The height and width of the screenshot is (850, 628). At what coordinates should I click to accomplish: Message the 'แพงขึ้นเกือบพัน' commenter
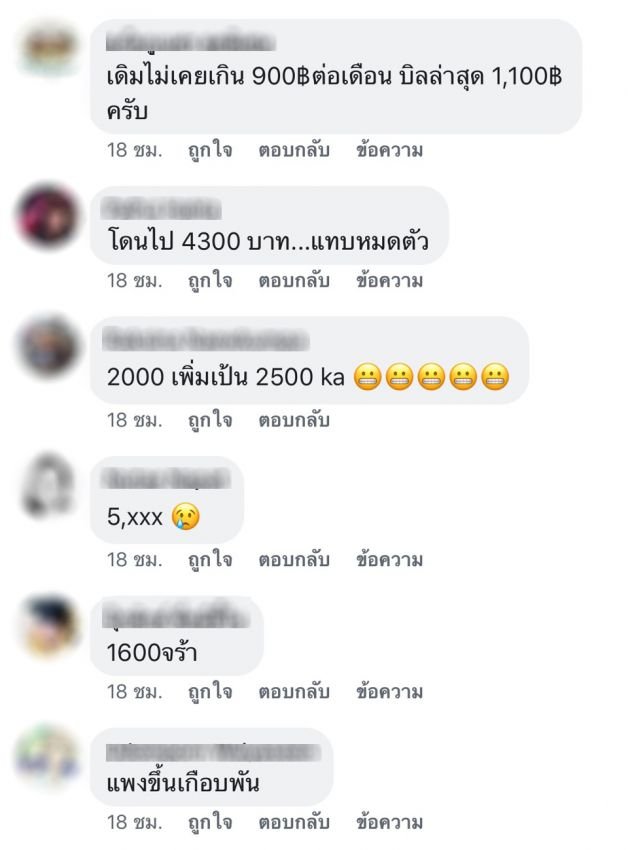(x=389, y=822)
